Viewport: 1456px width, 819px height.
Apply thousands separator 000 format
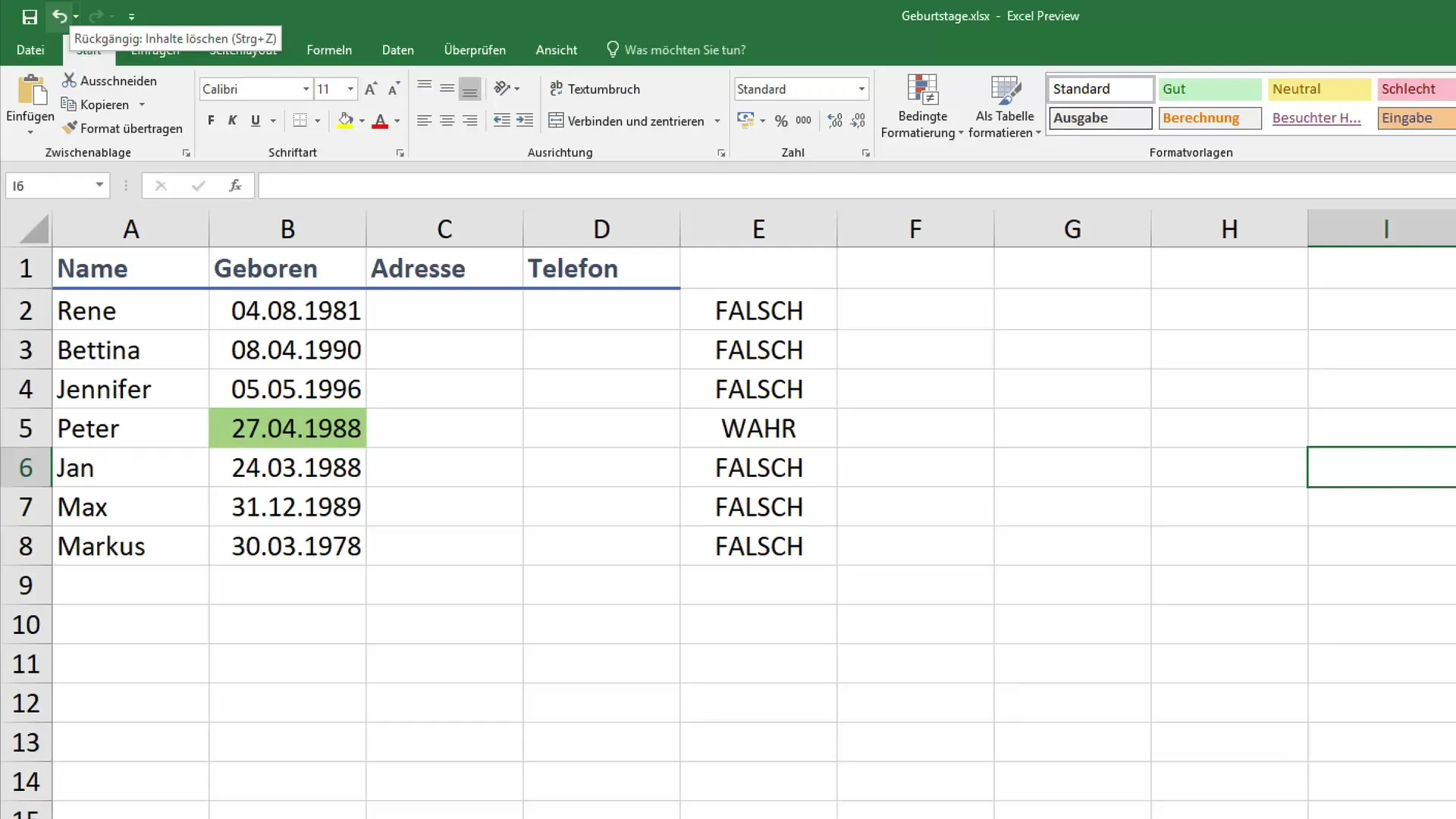804,121
